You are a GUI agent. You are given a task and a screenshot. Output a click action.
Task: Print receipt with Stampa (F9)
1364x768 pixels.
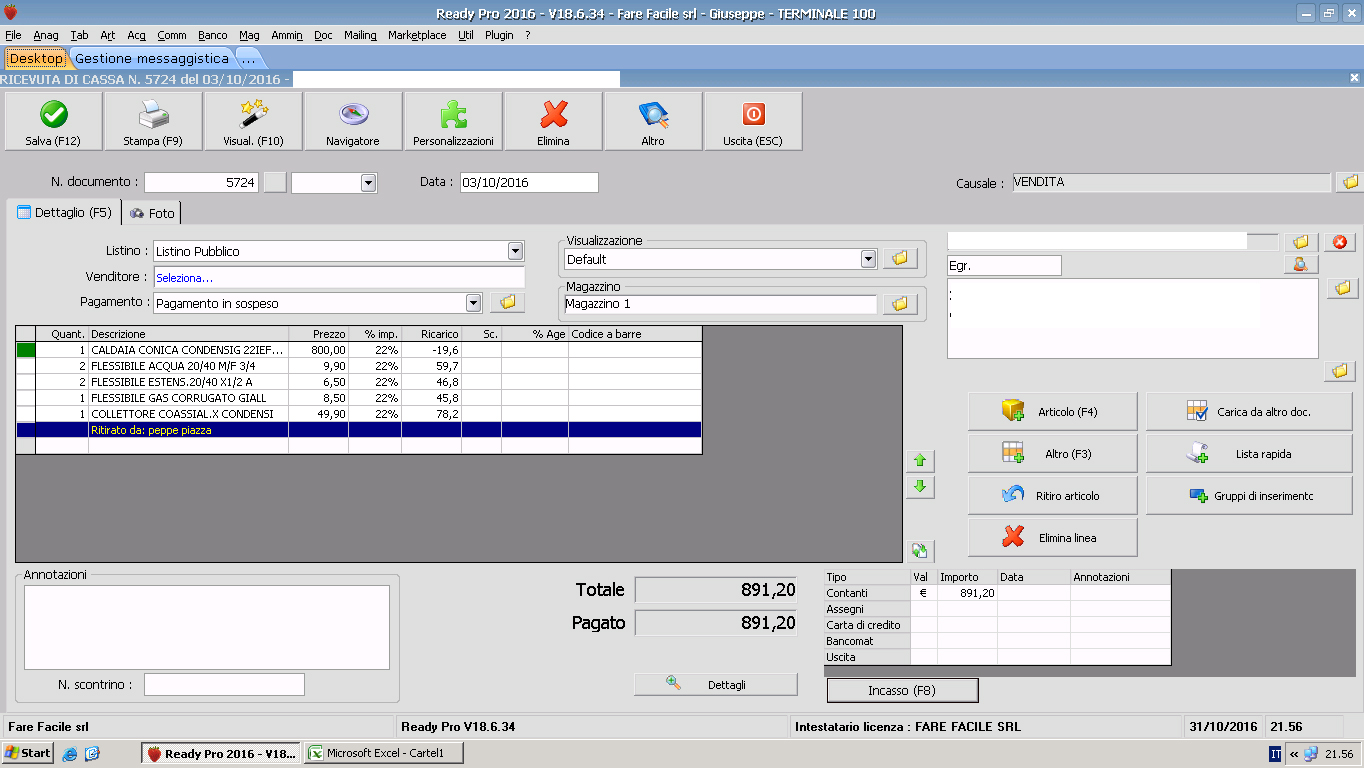coord(153,115)
